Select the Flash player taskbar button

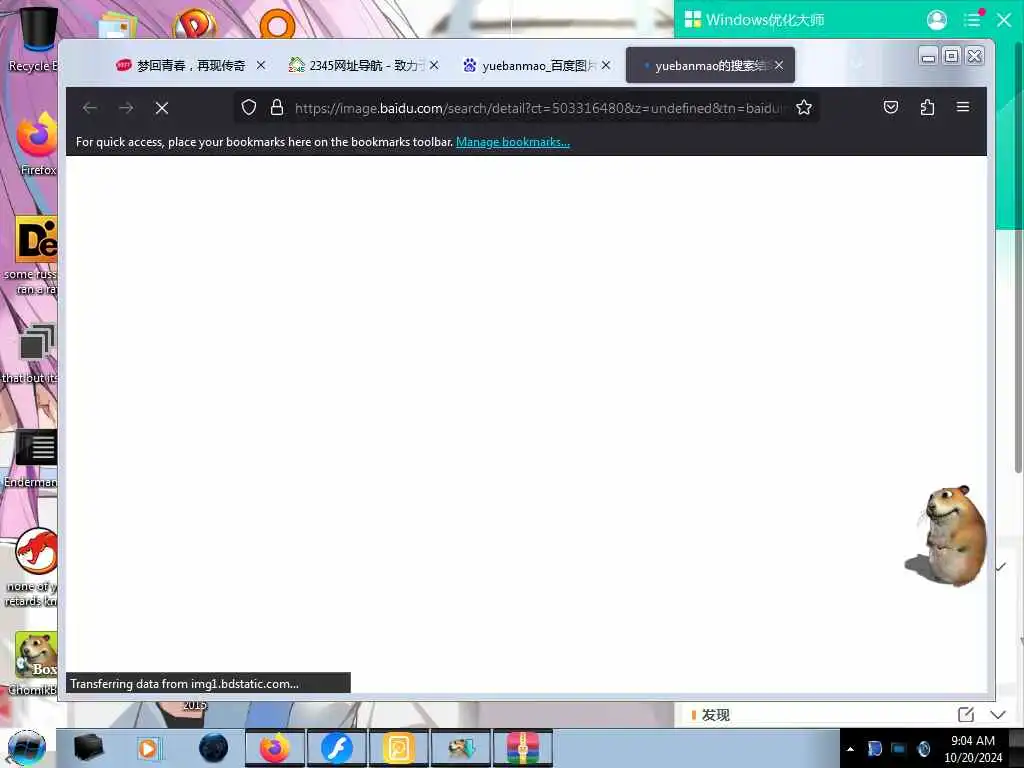click(x=337, y=748)
